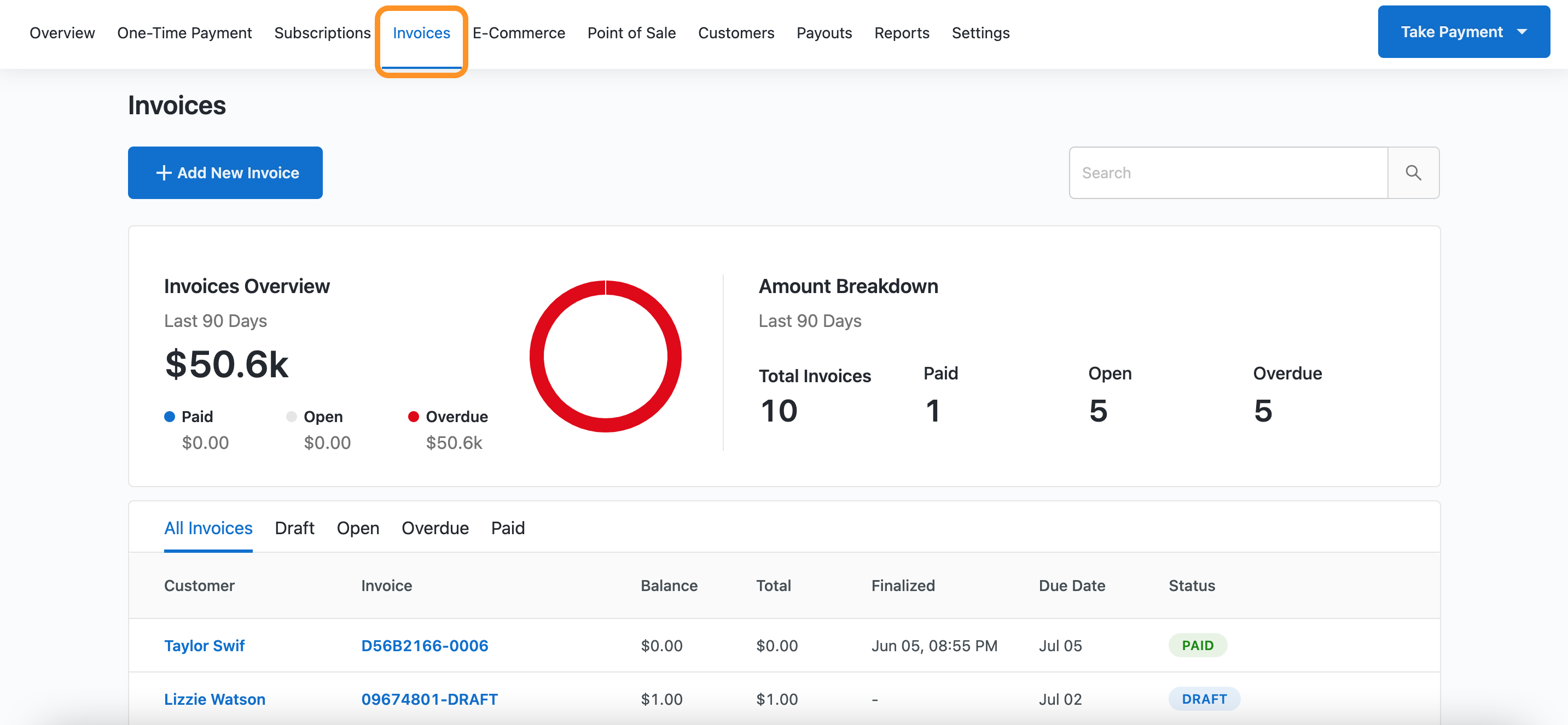Click the blue Paid legend dot
Viewport: 1568px width, 725px height.
click(170, 417)
